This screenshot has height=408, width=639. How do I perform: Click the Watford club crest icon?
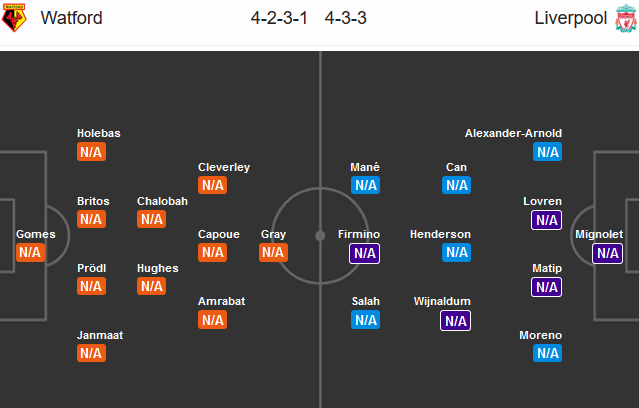click(x=14, y=18)
